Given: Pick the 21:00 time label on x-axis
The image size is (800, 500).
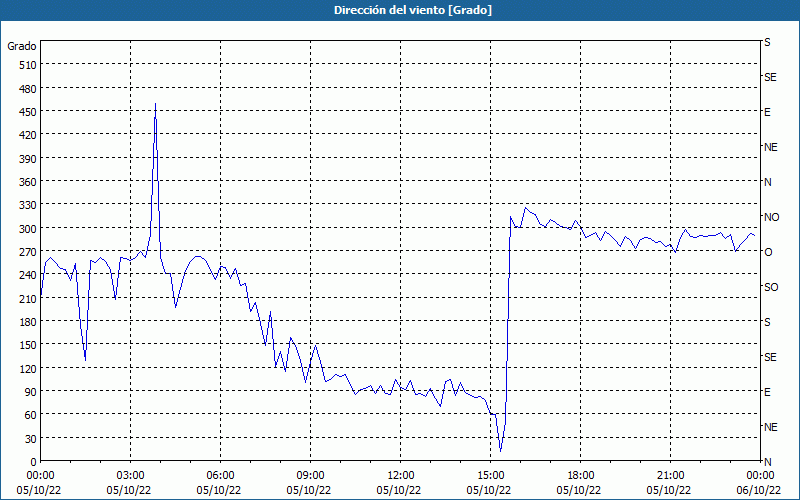Looking at the screenshot, I should (670, 476).
